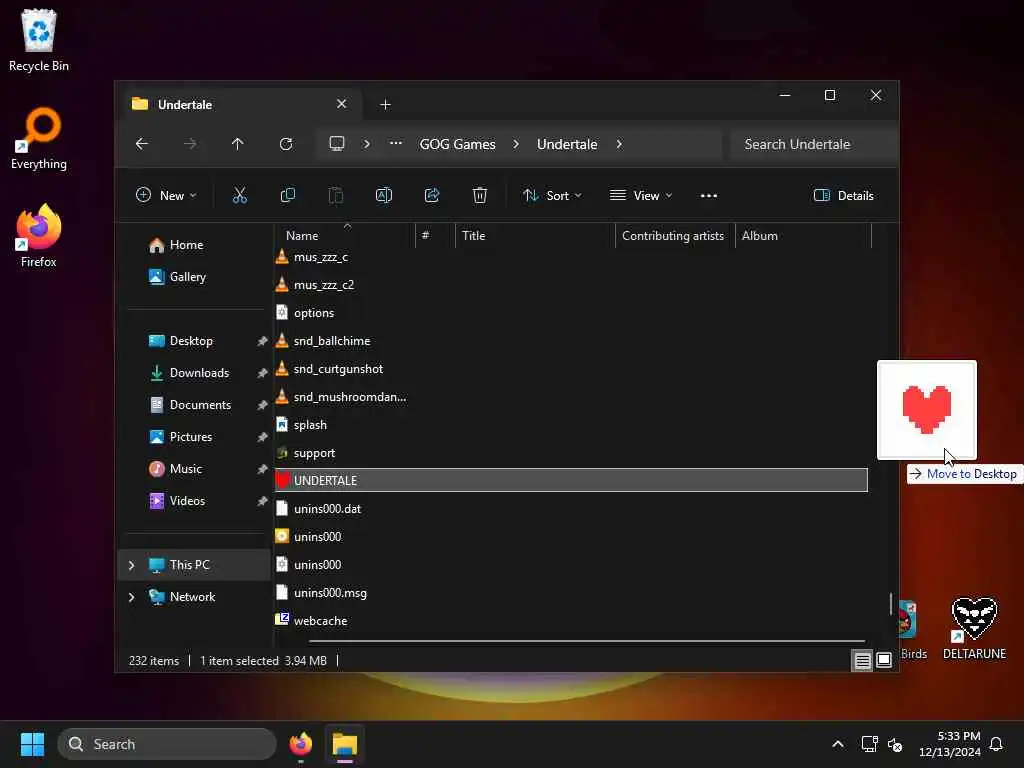The width and height of the screenshot is (1024, 768).
Task: Click File Explorer in the taskbar
Action: (x=345, y=744)
